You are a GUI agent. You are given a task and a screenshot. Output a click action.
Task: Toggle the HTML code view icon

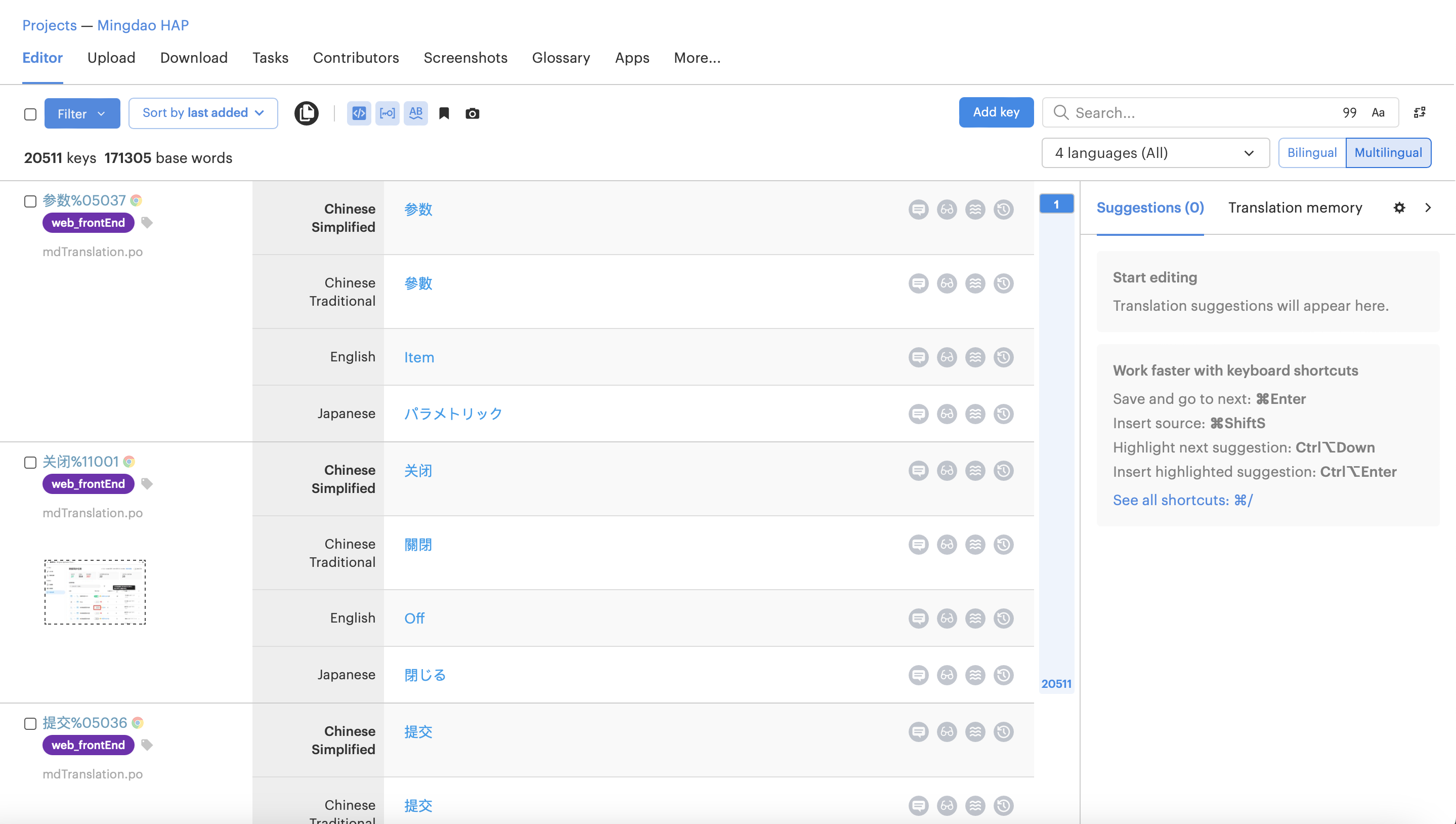[x=359, y=113]
